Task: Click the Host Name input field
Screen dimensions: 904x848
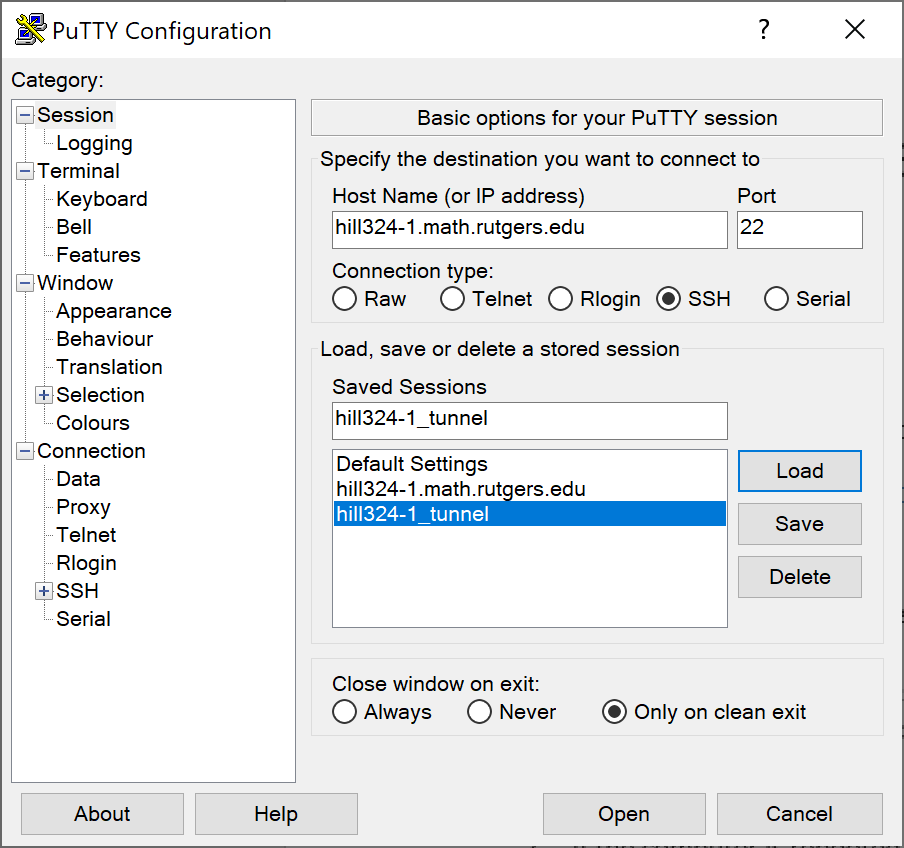Action: (530, 230)
